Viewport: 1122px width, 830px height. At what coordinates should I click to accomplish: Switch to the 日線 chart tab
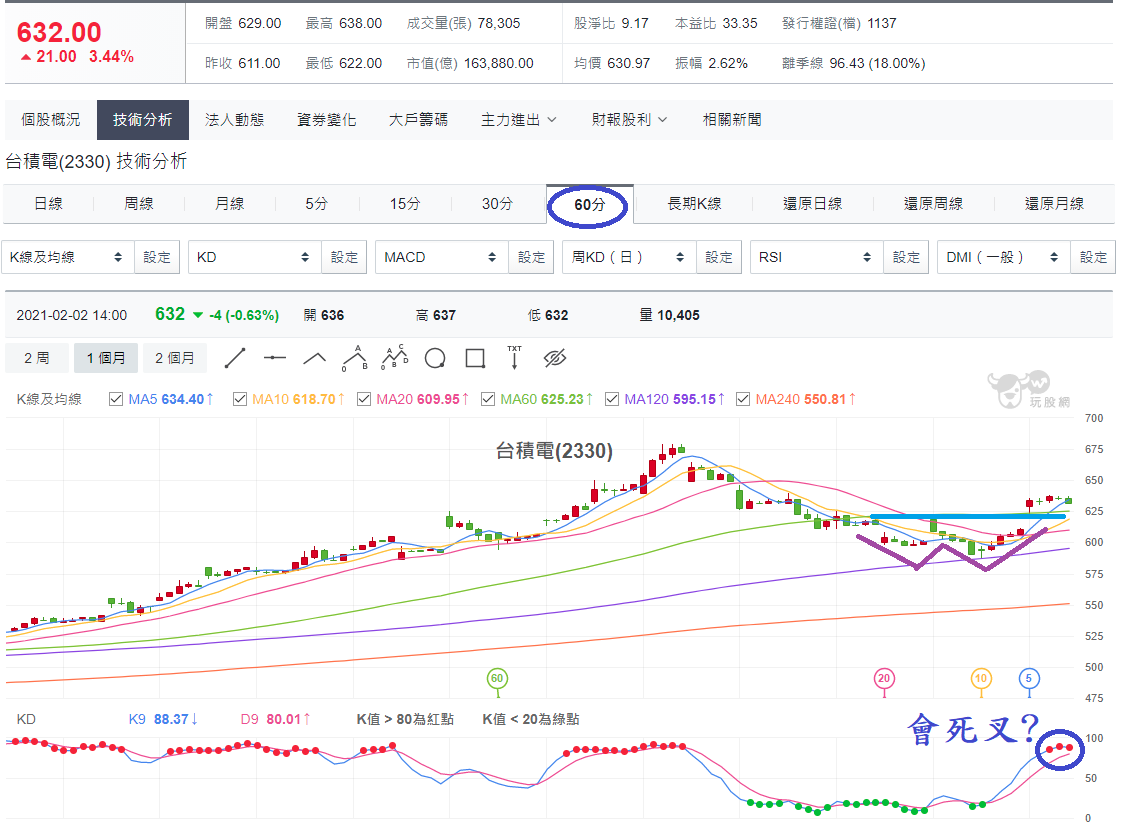(x=49, y=204)
